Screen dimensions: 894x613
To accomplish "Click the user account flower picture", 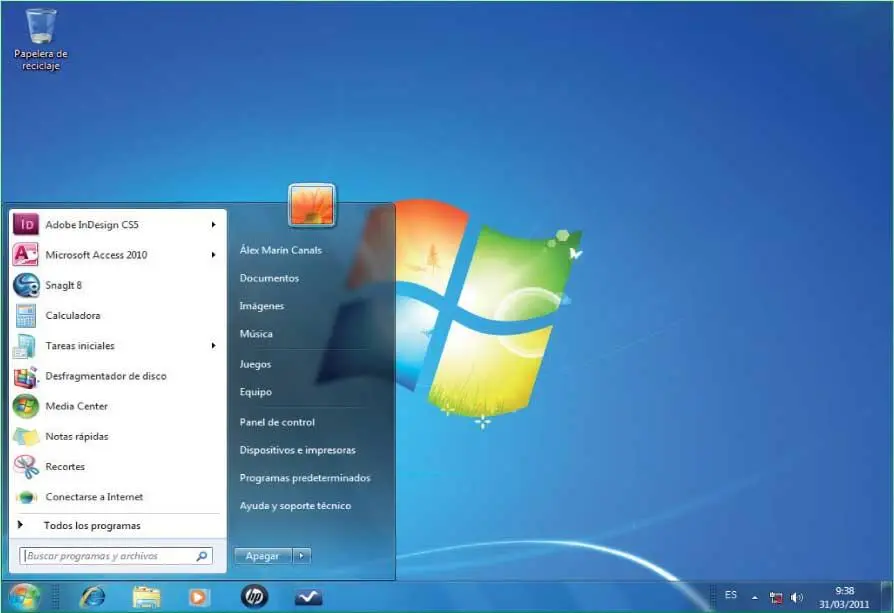I will pos(311,205).
